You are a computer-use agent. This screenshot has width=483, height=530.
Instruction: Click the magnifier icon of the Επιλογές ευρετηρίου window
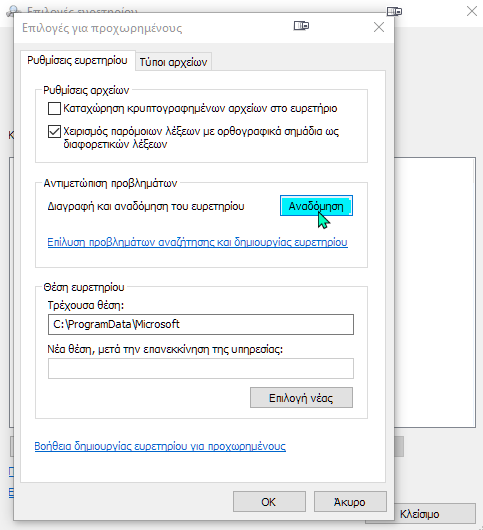coord(13,11)
